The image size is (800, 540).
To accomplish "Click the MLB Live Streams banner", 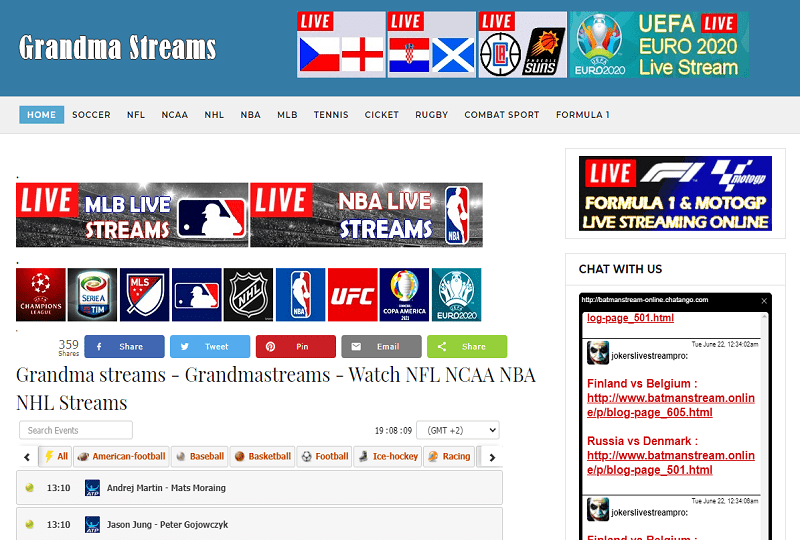I will [132, 215].
